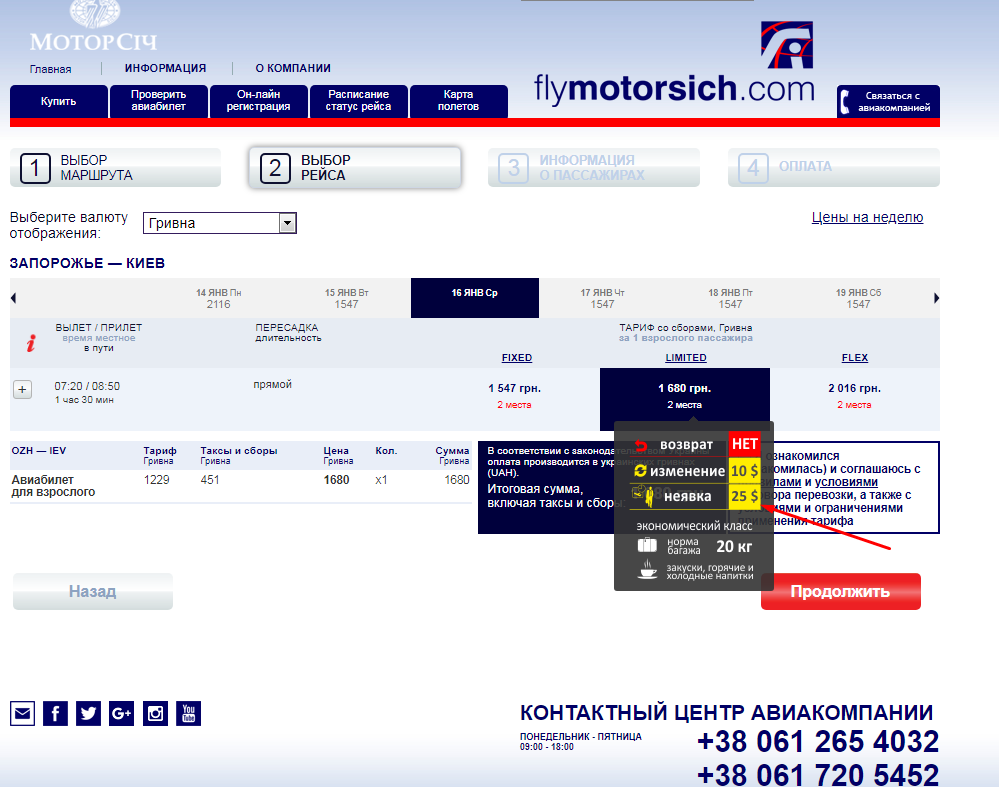Open the ИНФОРМАЦИЯ menu item
Screen dimensions: 999x787
click(x=166, y=68)
